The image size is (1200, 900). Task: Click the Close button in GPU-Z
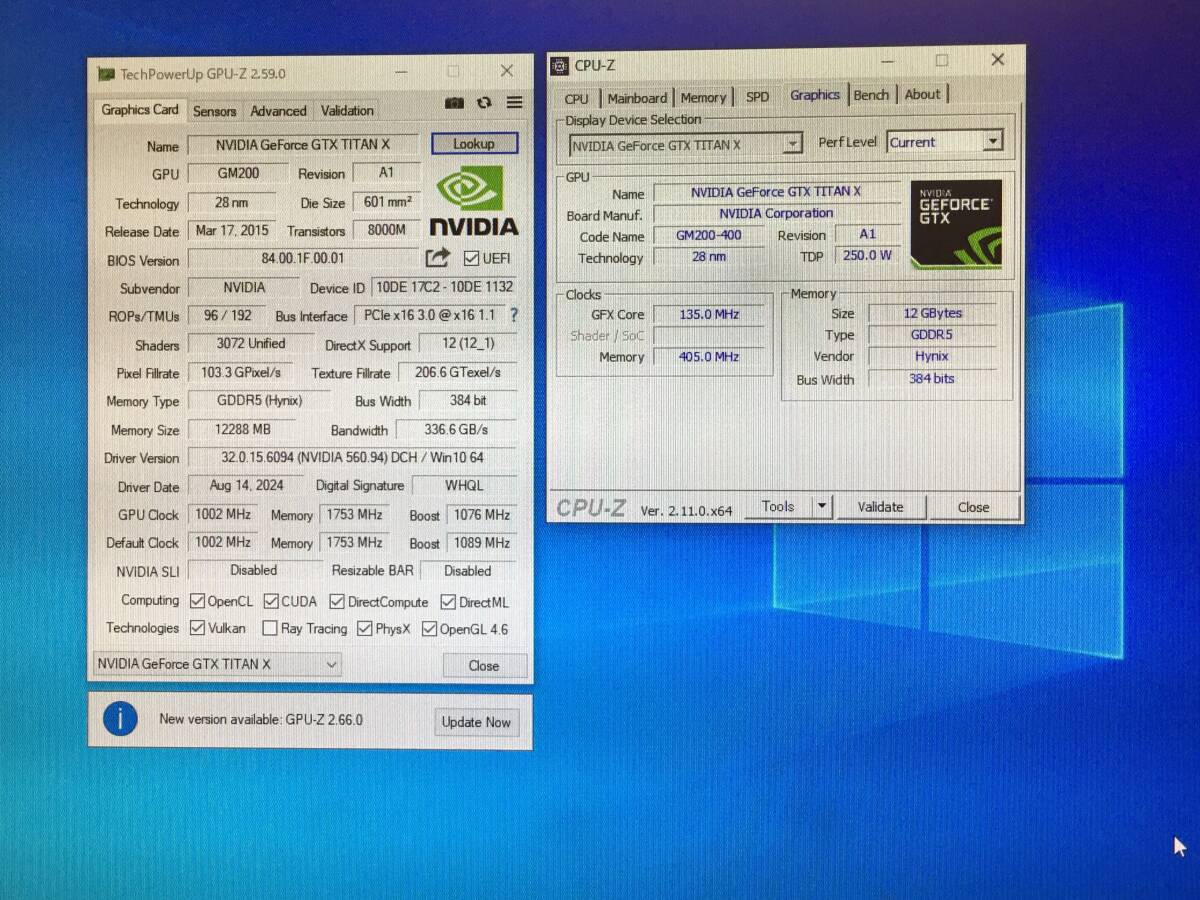(x=484, y=665)
